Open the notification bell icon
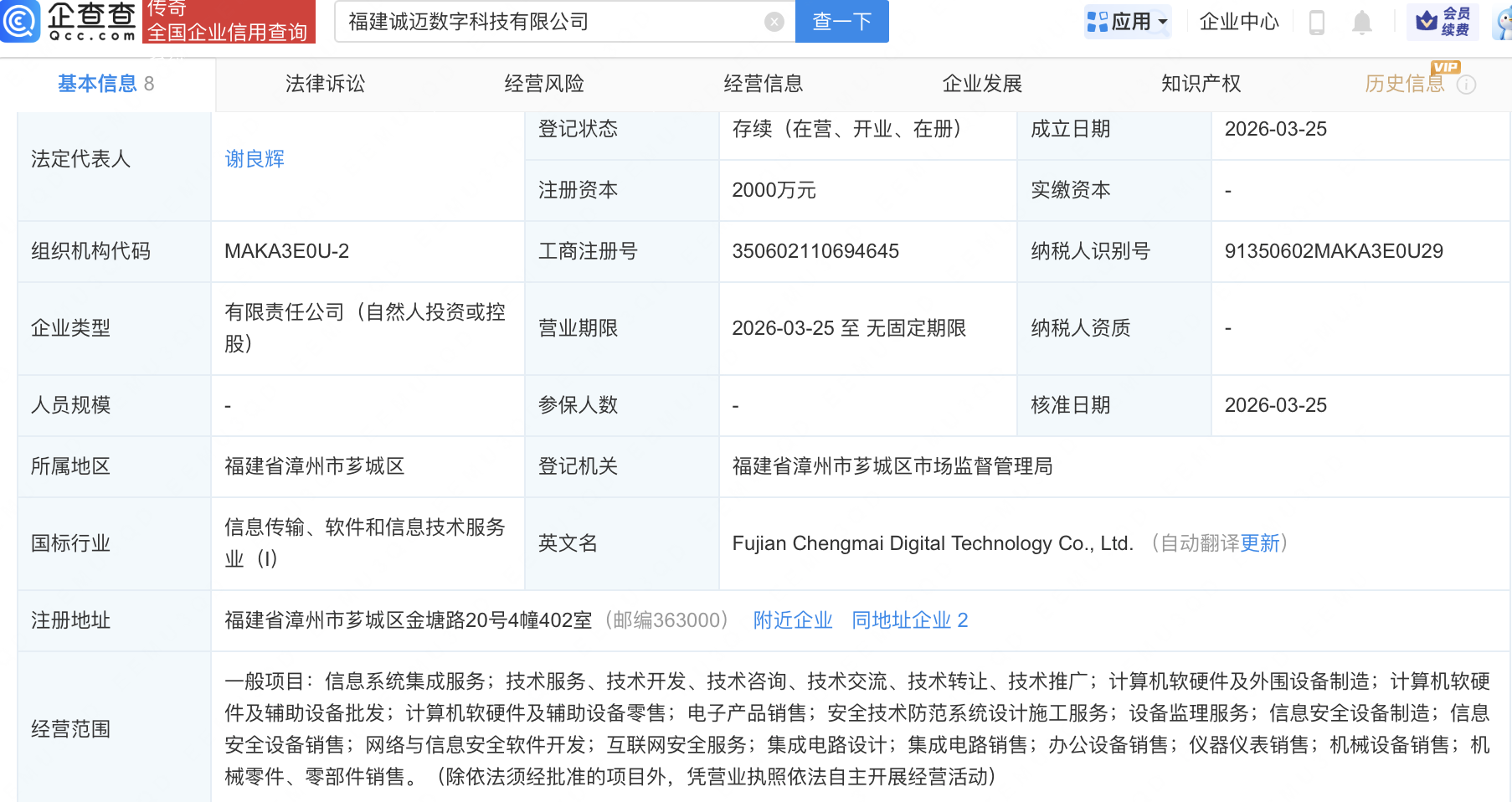Screen dimensions: 1512x802 (x=1362, y=23)
